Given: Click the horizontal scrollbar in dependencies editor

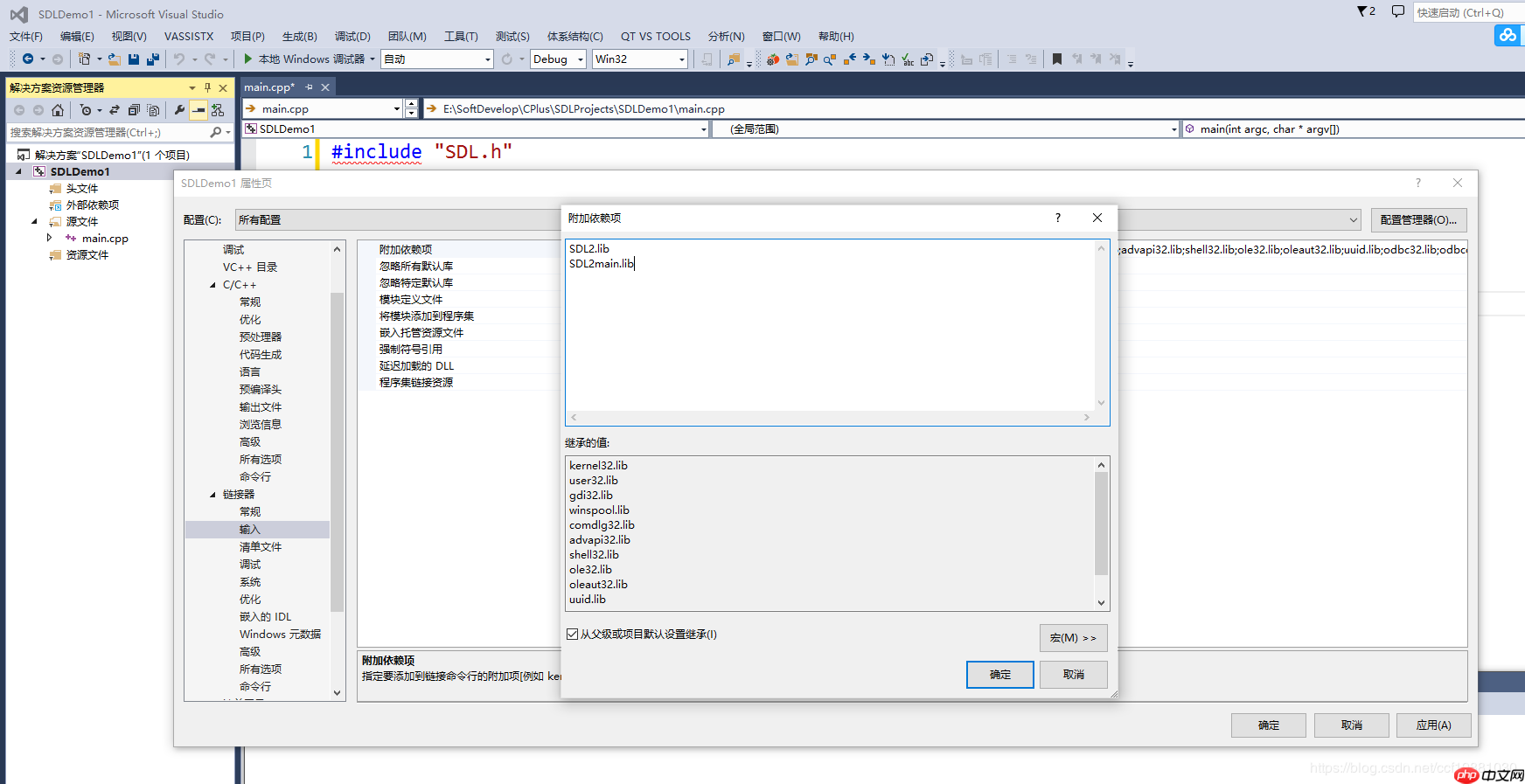Looking at the screenshot, I should (x=830, y=418).
